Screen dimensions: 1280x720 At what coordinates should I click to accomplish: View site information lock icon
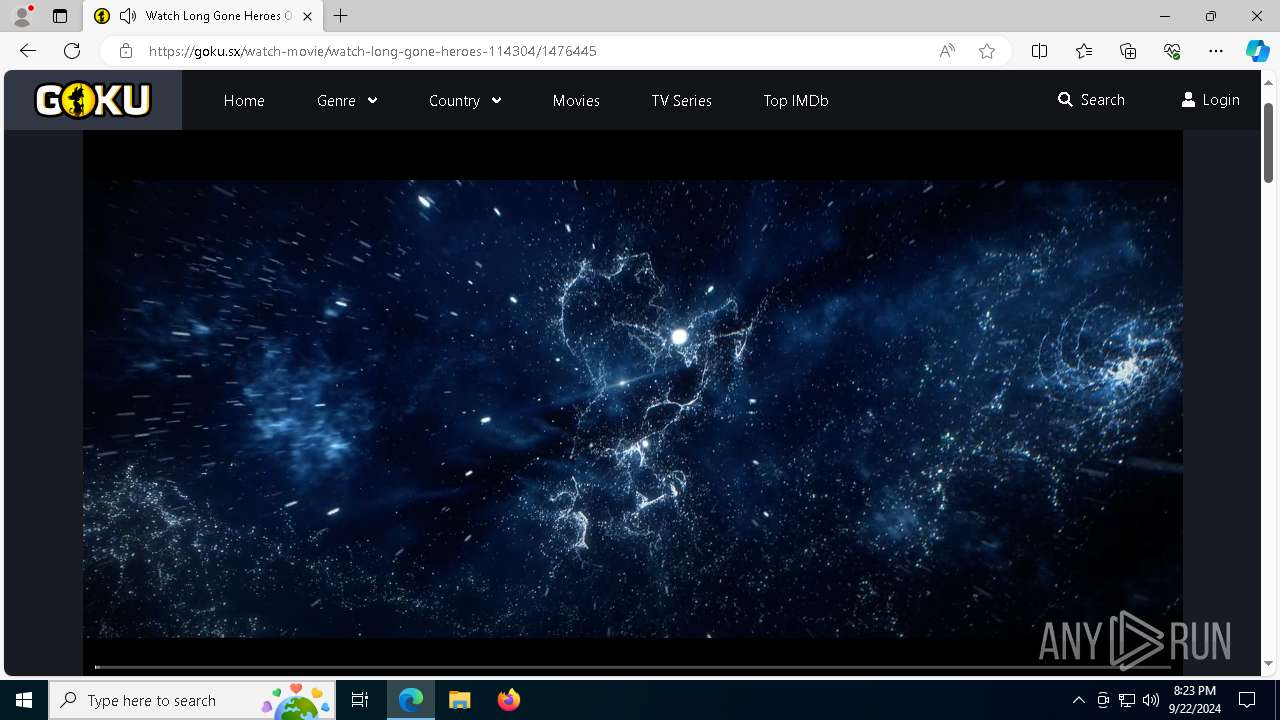(x=125, y=51)
